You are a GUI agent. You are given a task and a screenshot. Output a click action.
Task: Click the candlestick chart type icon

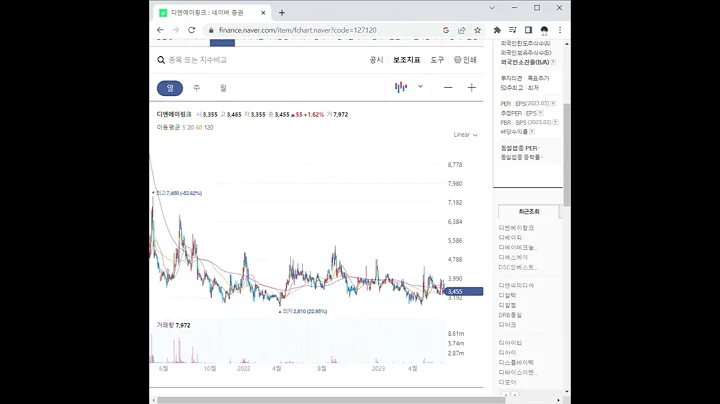click(401, 87)
